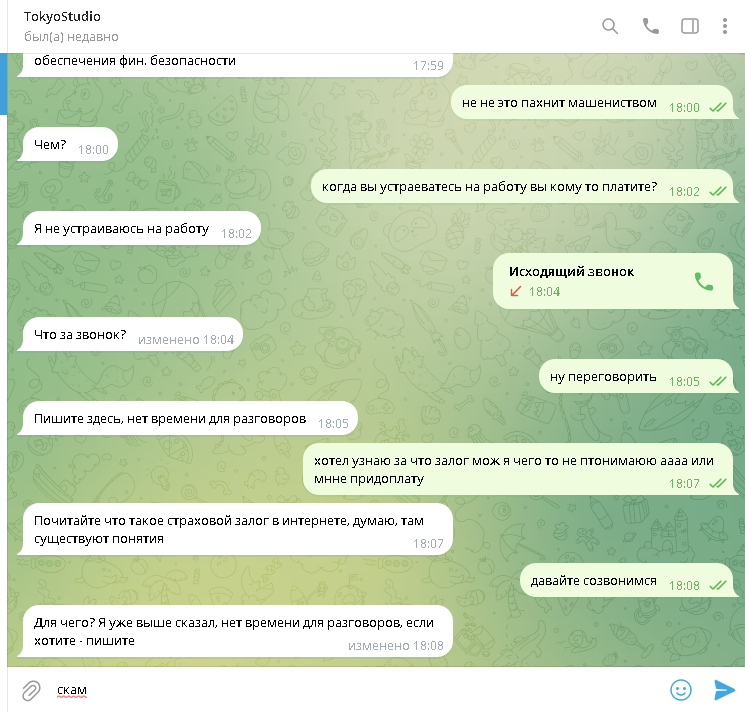Screen dimensions: 745x712
Task: Click 'был(а) недавно' status text
Action: click(x=71, y=37)
